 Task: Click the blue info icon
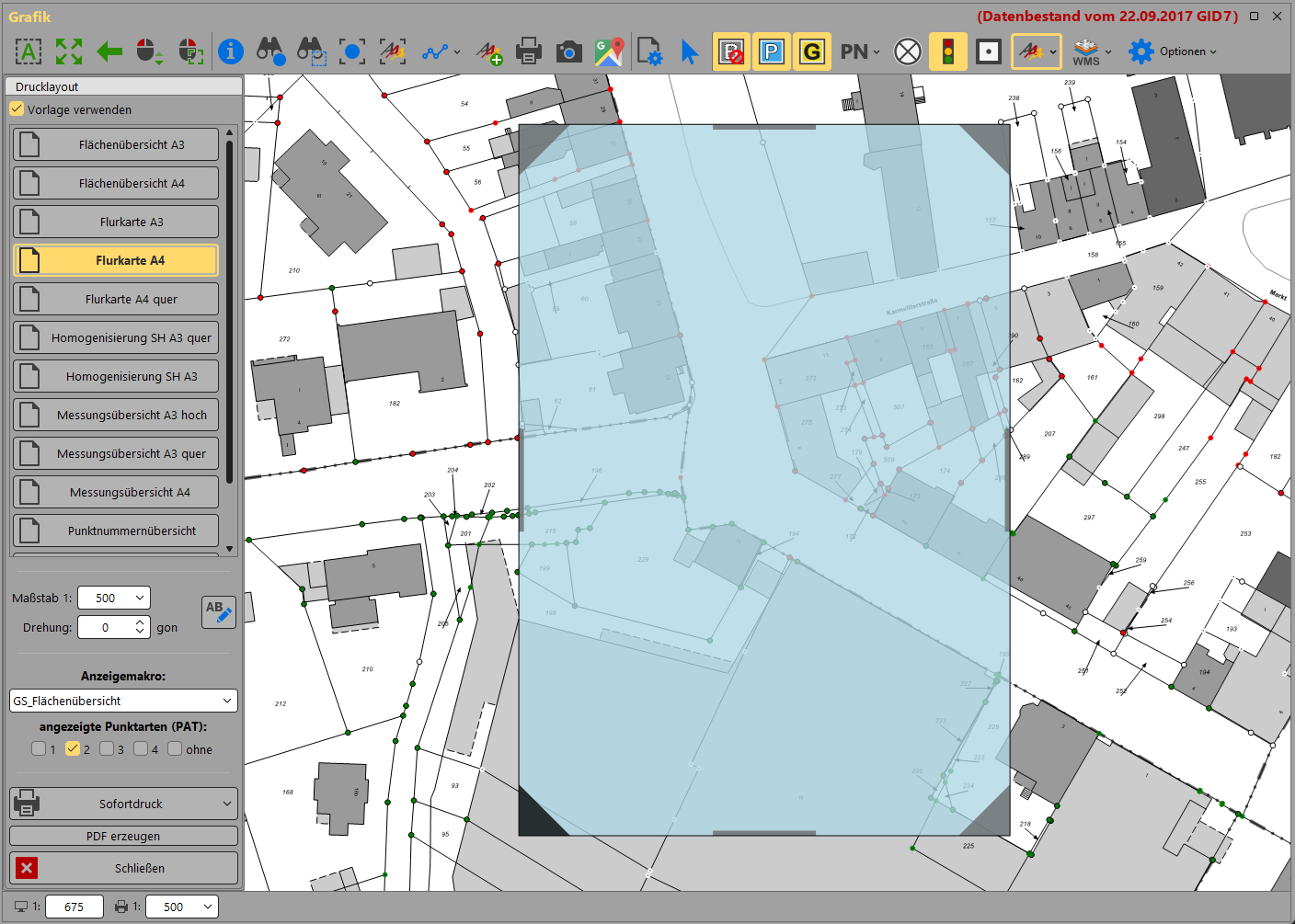pos(231,51)
